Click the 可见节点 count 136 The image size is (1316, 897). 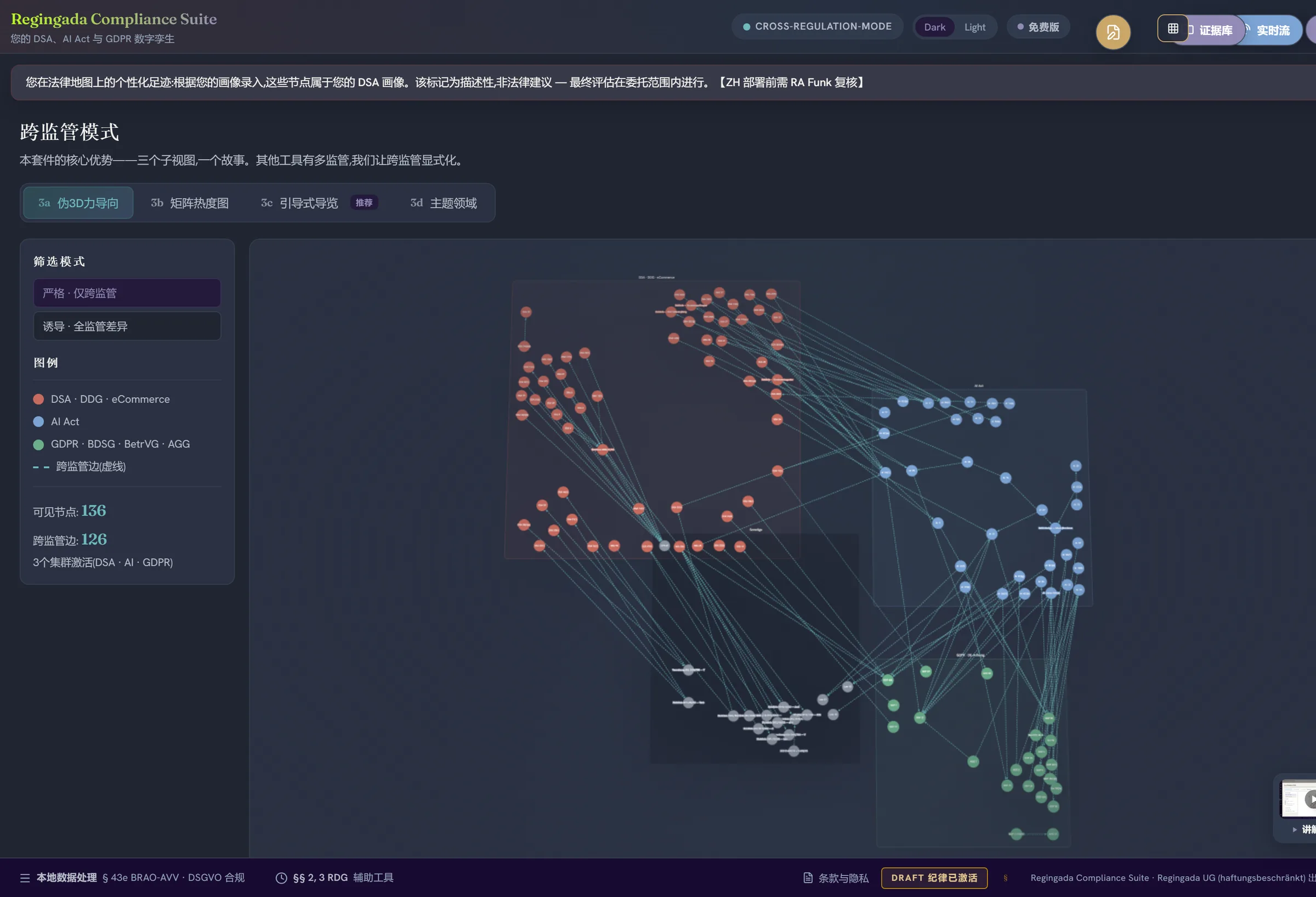93,511
